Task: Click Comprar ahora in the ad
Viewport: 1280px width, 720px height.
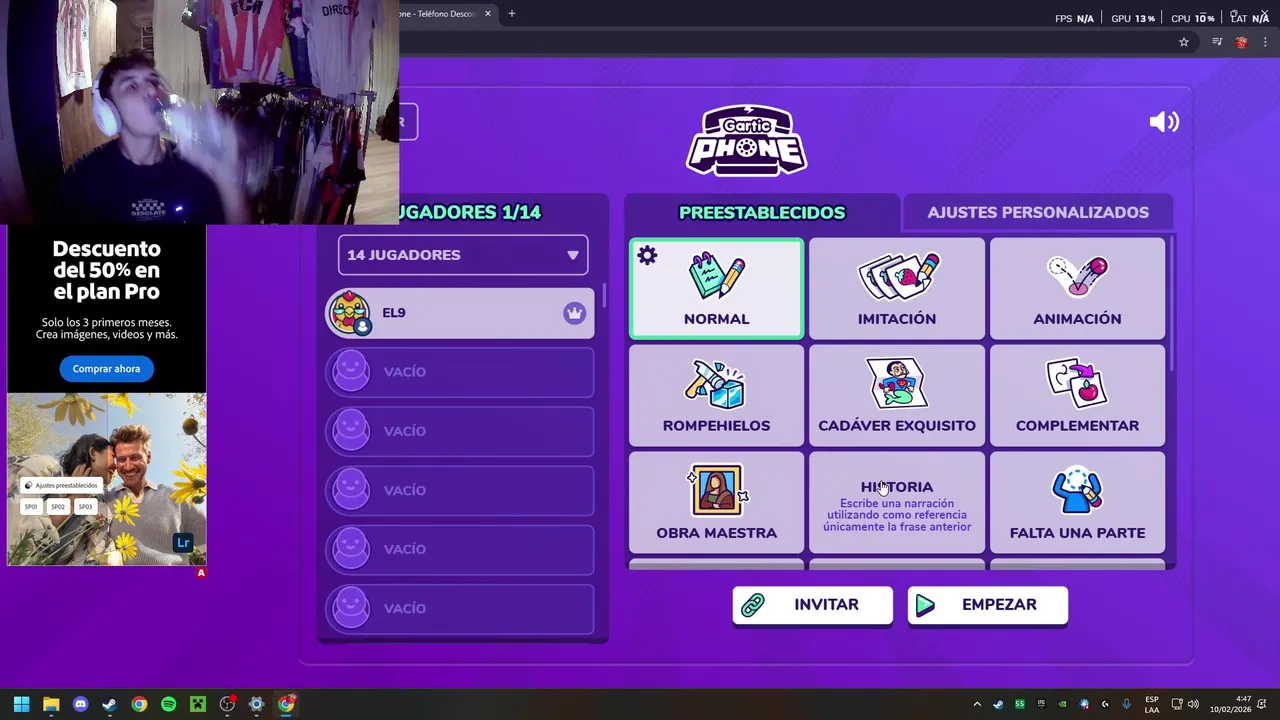Action: pyautogui.click(x=106, y=369)
